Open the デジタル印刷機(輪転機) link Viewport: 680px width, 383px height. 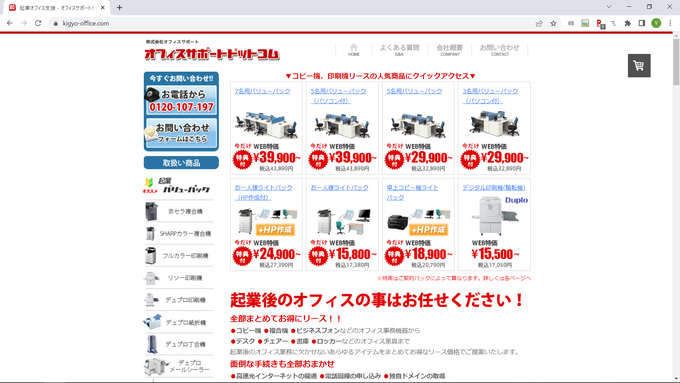coord(494,187)
